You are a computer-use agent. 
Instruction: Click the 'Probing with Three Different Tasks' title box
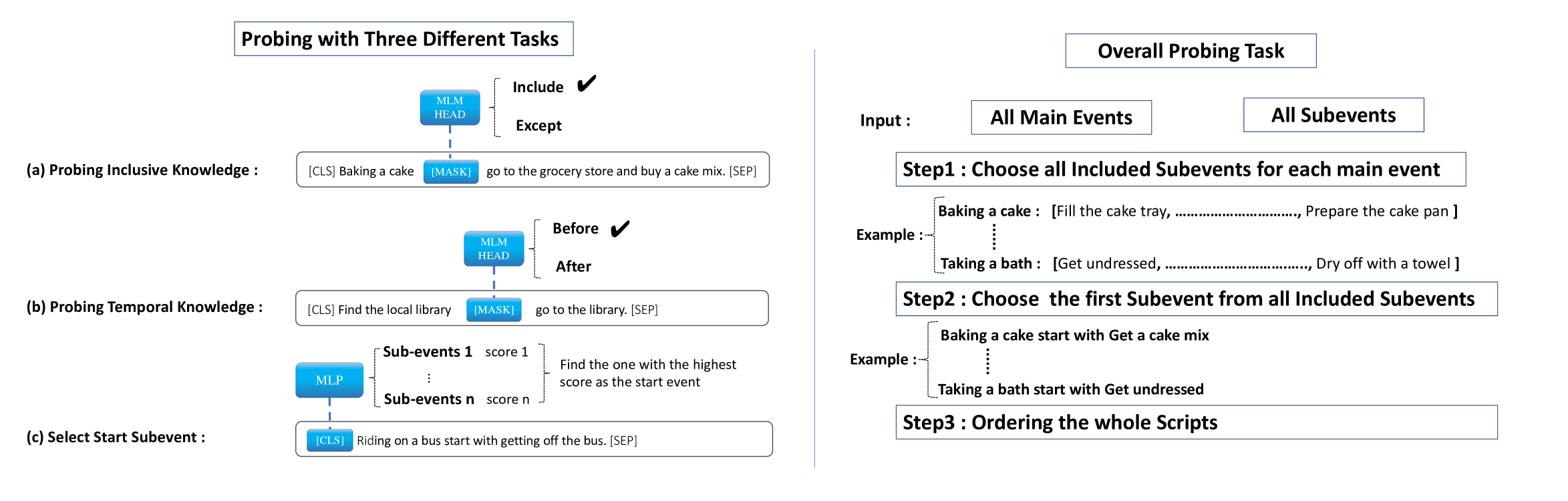coord(404,39)
